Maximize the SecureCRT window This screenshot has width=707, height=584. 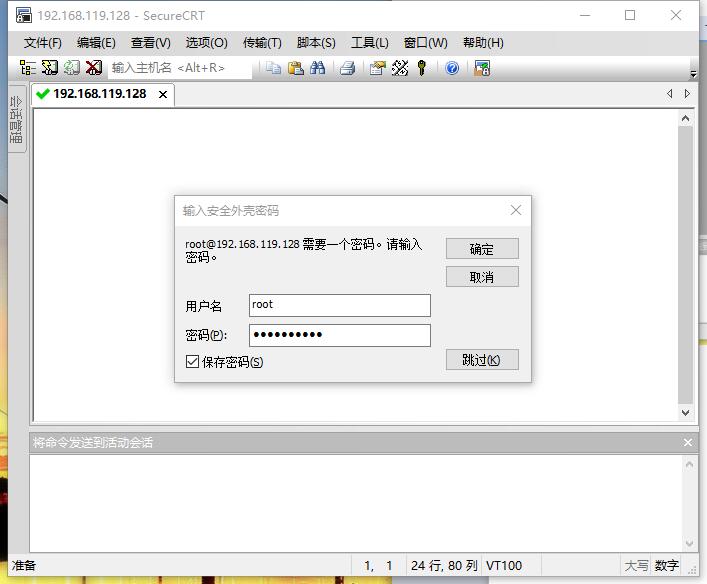[x=630, y=15]
